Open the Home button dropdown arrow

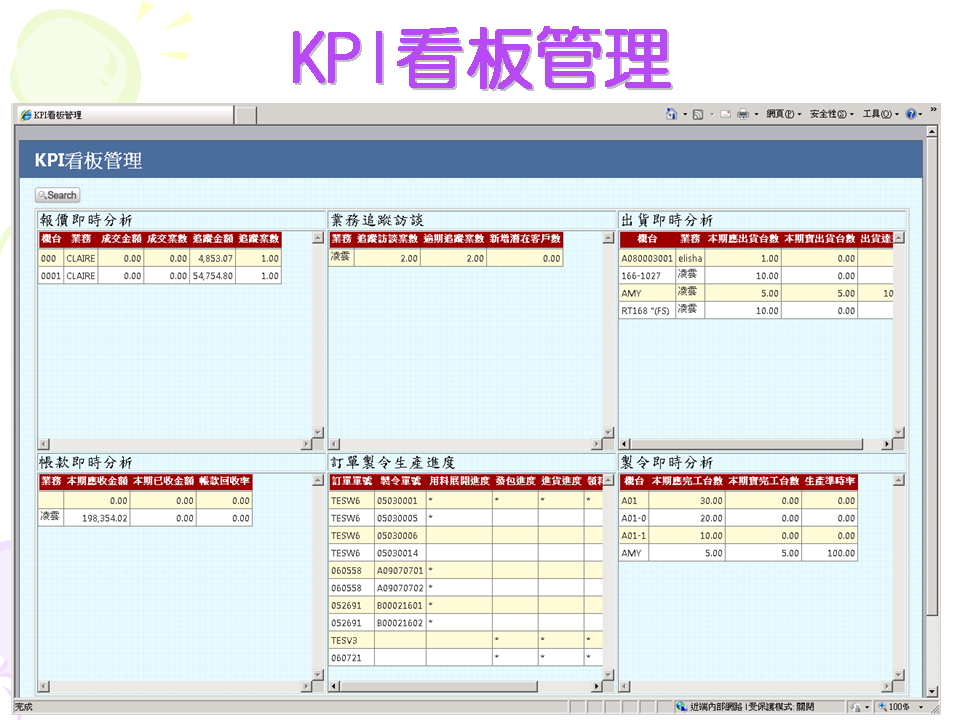tap(684, 113)
